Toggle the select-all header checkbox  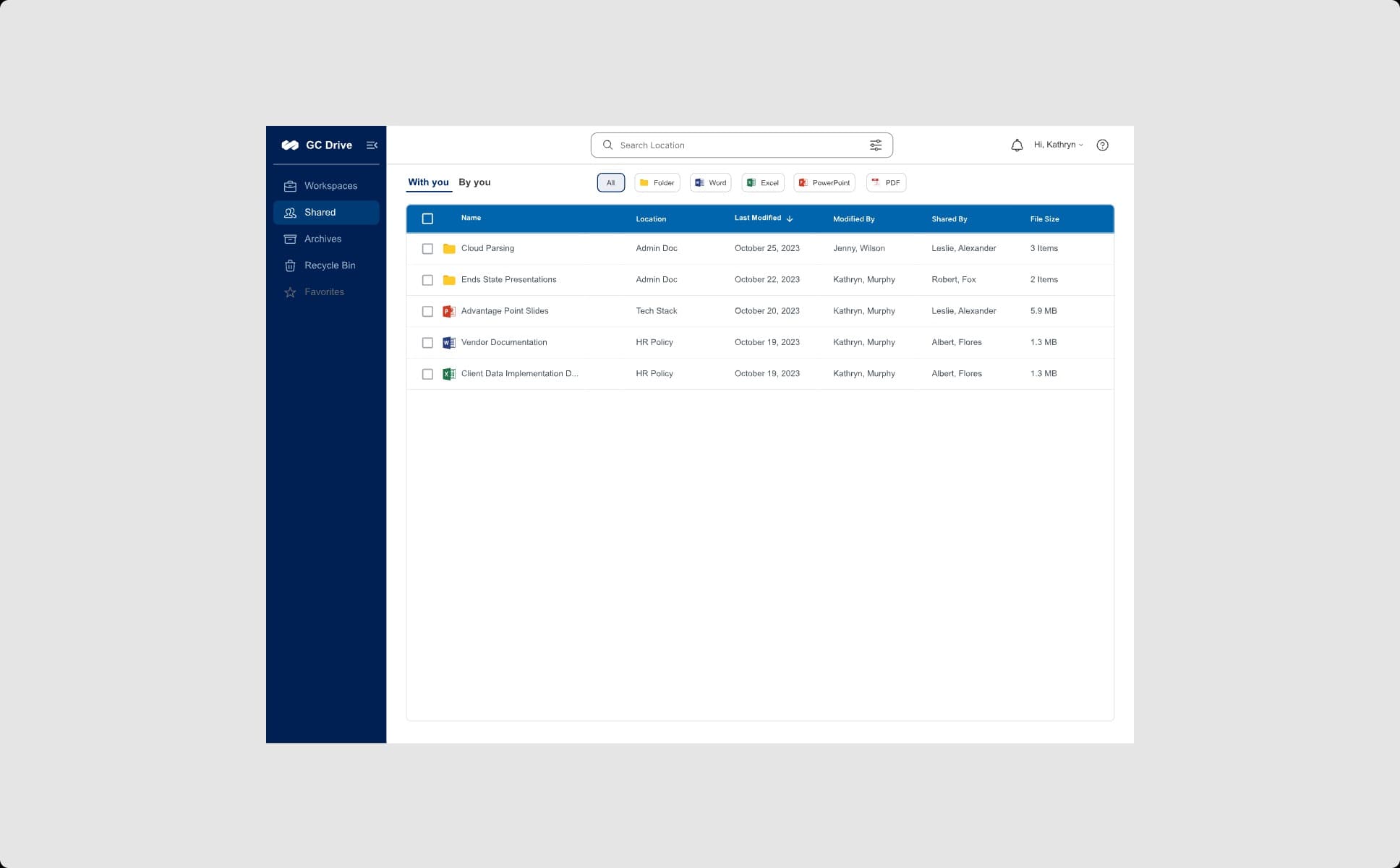coord(427,218)
